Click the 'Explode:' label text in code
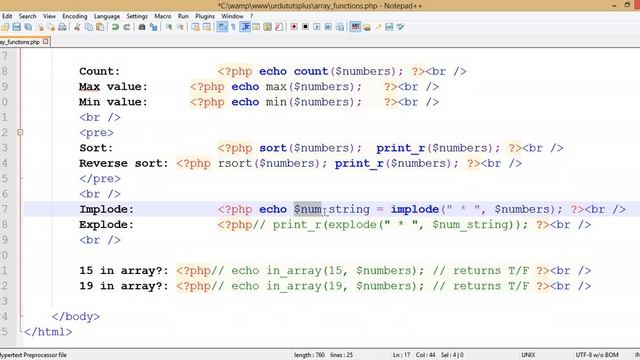Viewport: 640px width, 360px height. click(x=107, y=225)
